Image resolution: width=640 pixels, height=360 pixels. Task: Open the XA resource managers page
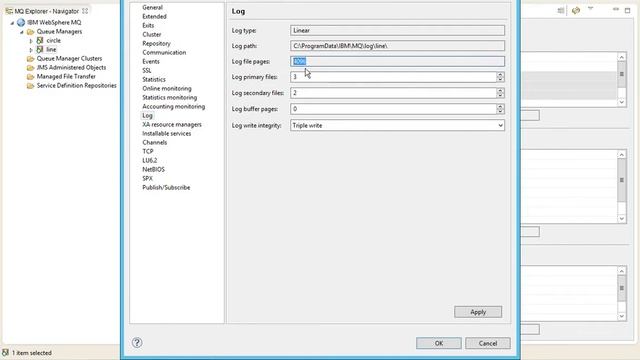(172, 124)
